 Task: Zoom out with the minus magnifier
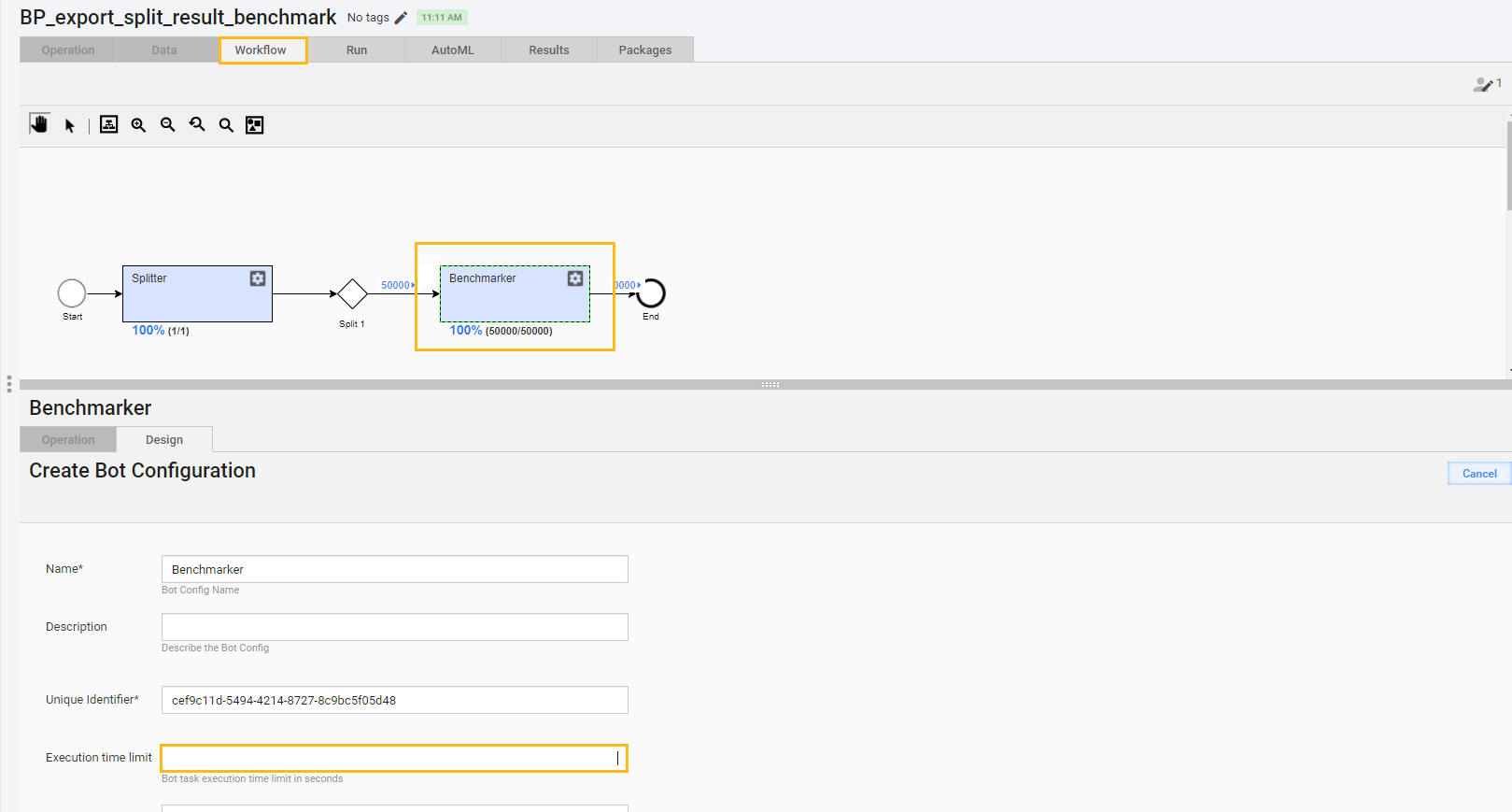[168, 125]
